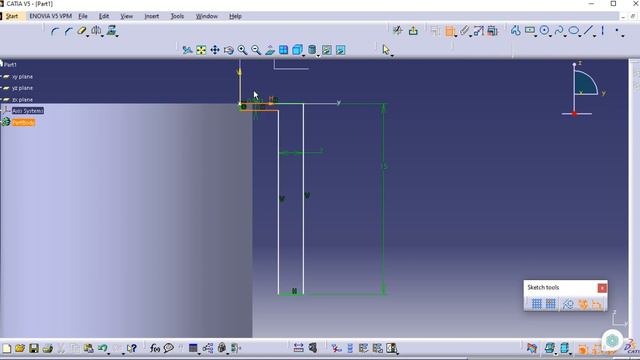Click the Fit All In icon

click(201, 50)
